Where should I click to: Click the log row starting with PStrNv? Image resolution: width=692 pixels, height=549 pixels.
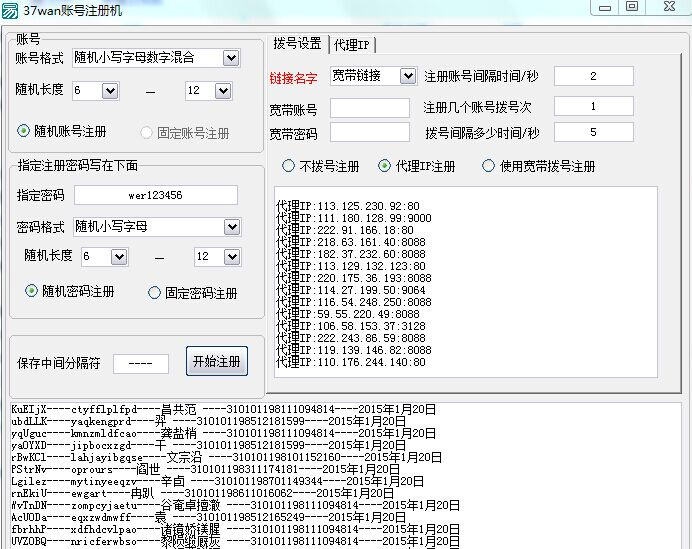(205, 469)
